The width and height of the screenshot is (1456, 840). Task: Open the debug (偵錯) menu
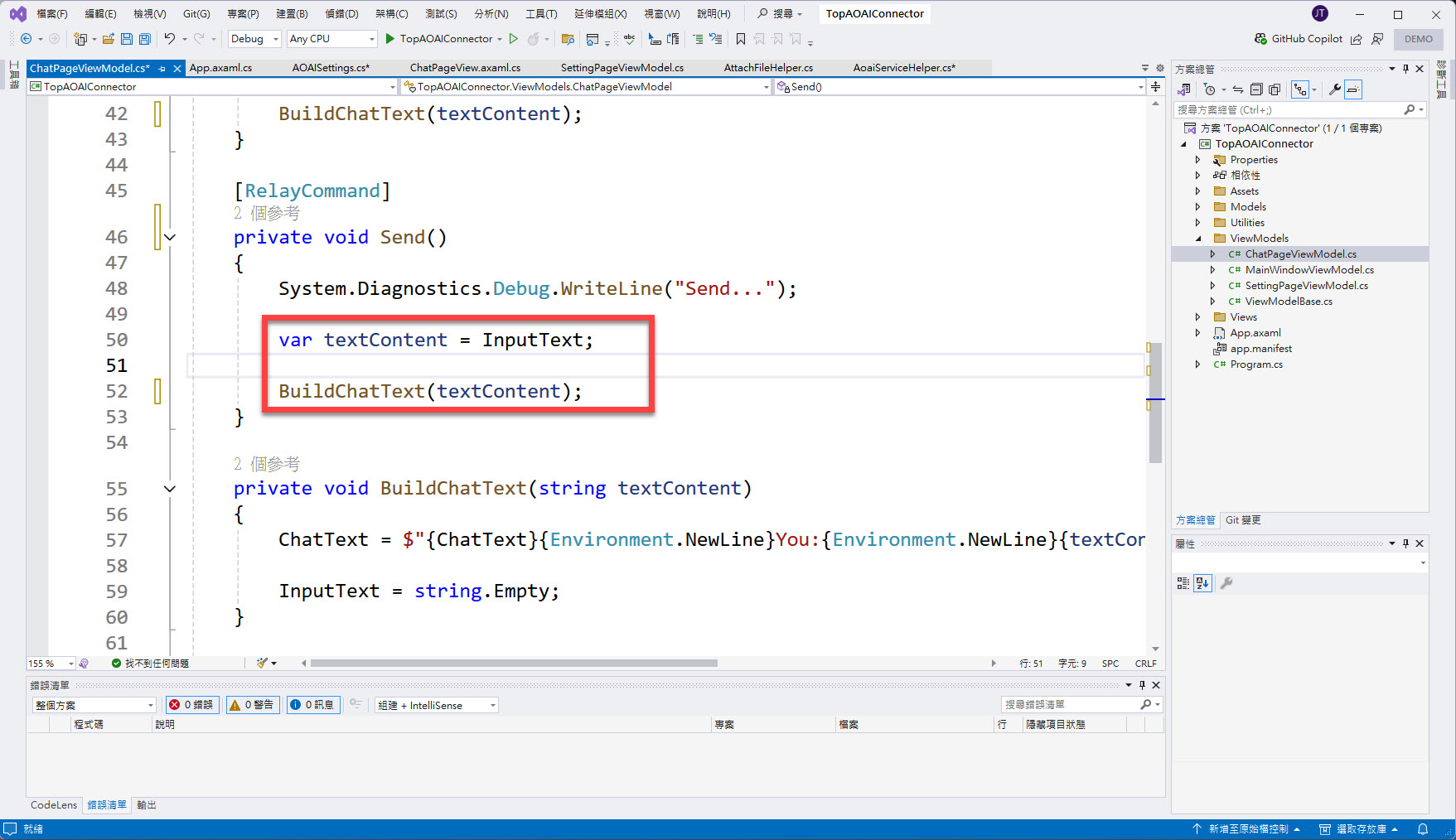[341, 14]
